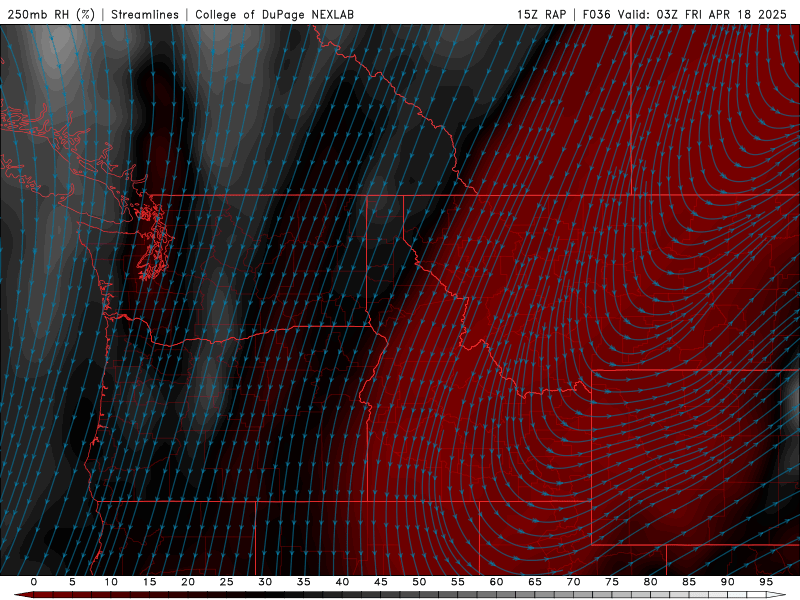Click the "35" tick label on the colorbar

(x=304, y=582)
